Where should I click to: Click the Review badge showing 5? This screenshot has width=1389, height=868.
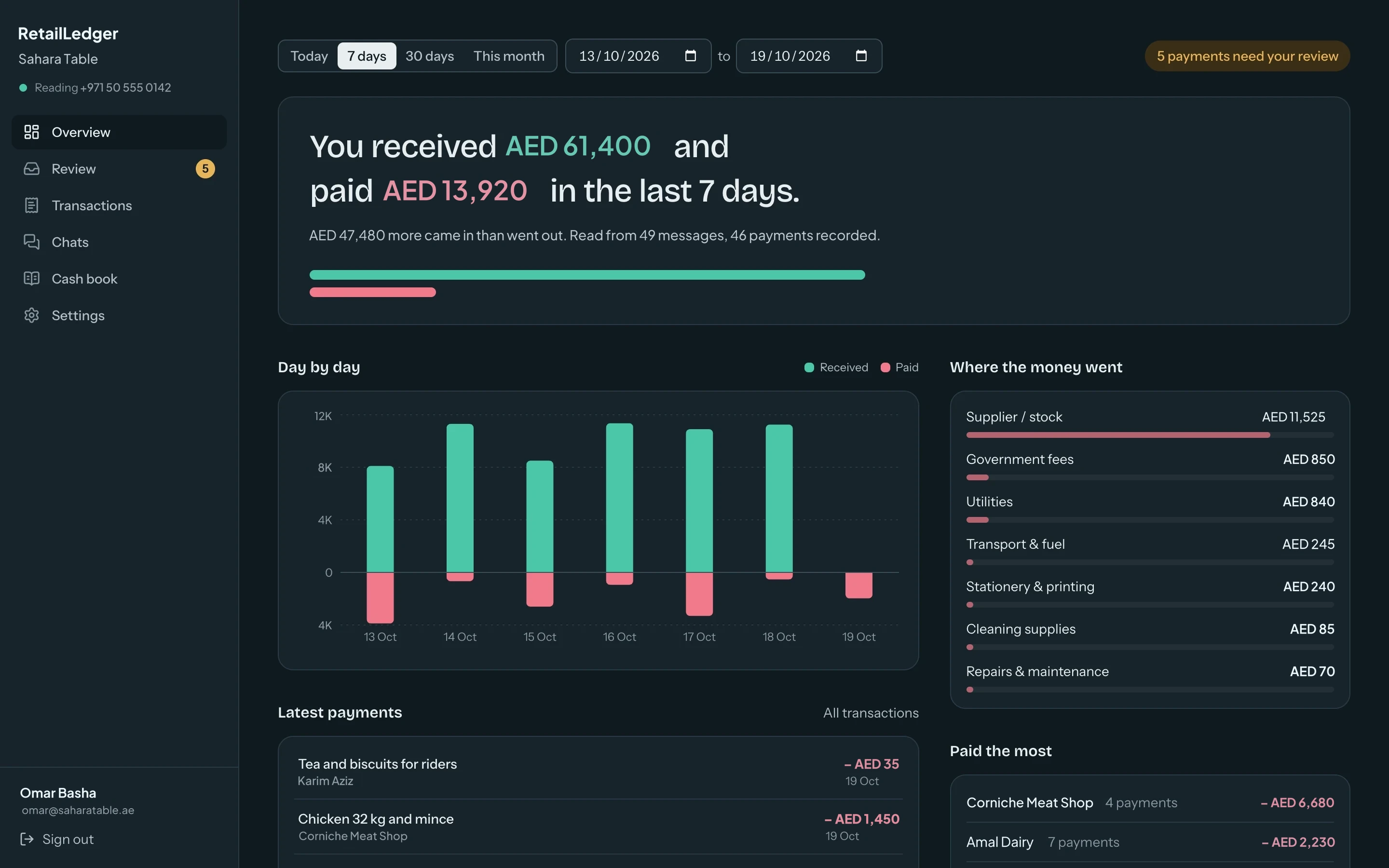[205, 169]
